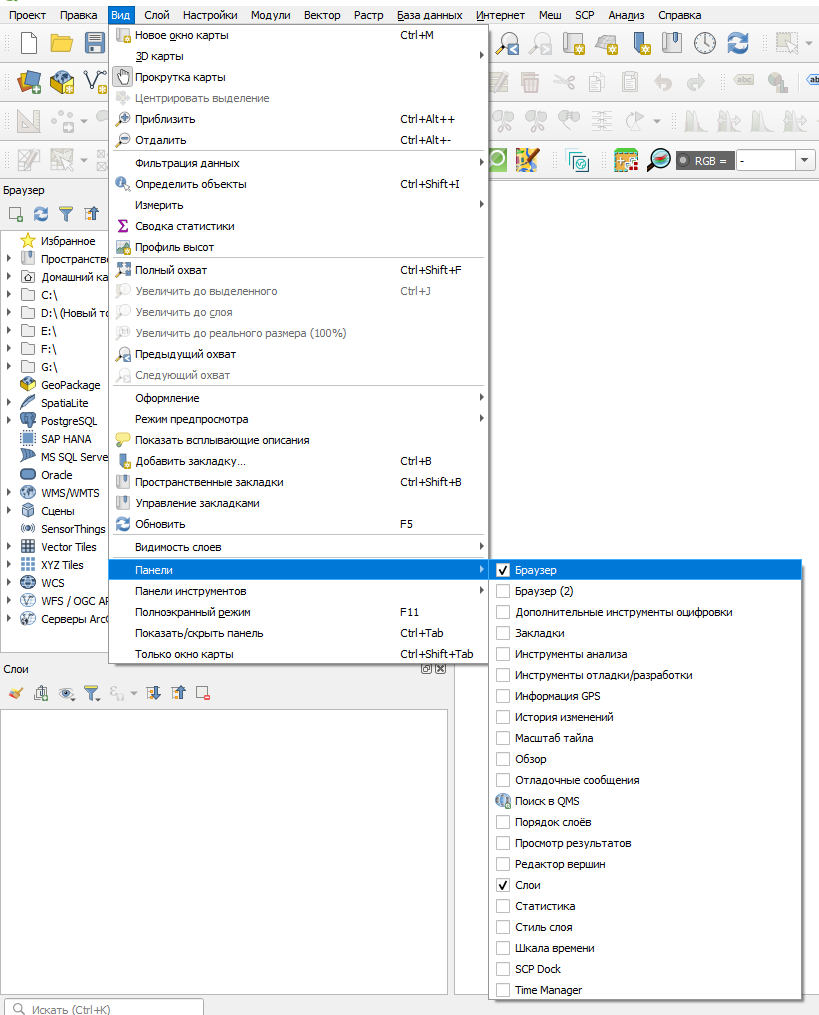The height and width of the screenshot is (1015, 819).
Task: Expand the XYZ Tiles tree node
Action: (9, 565)
